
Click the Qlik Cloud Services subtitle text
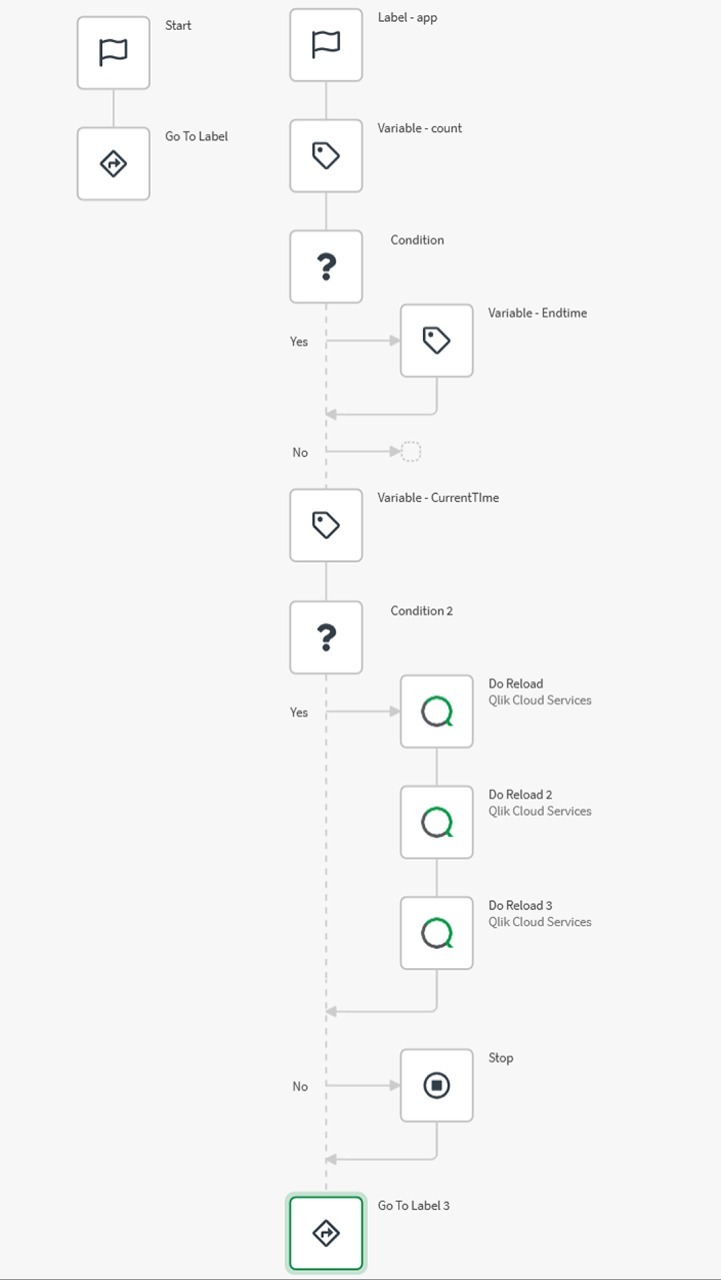540,700
